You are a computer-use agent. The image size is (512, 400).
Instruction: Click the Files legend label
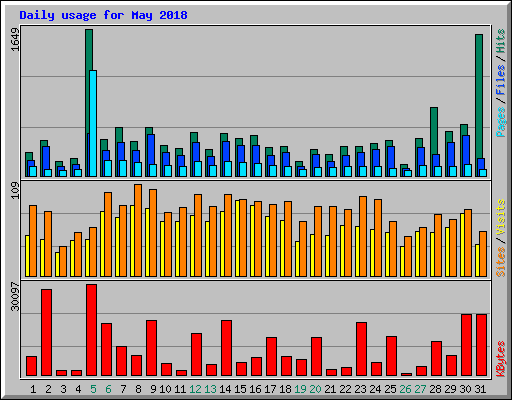(x=500, y=80)
